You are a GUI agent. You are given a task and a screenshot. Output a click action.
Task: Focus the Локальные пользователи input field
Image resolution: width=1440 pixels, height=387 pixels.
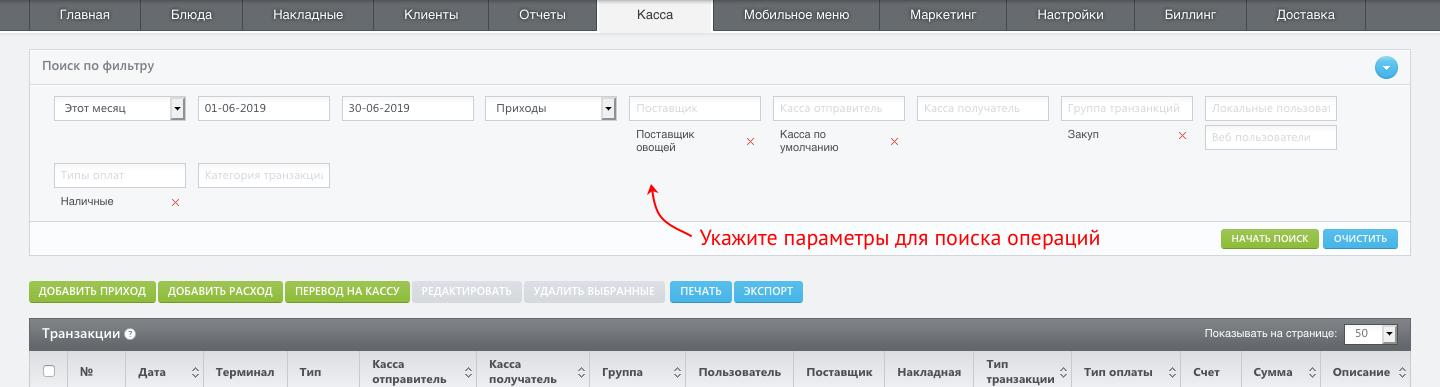tap(1271, 108)
